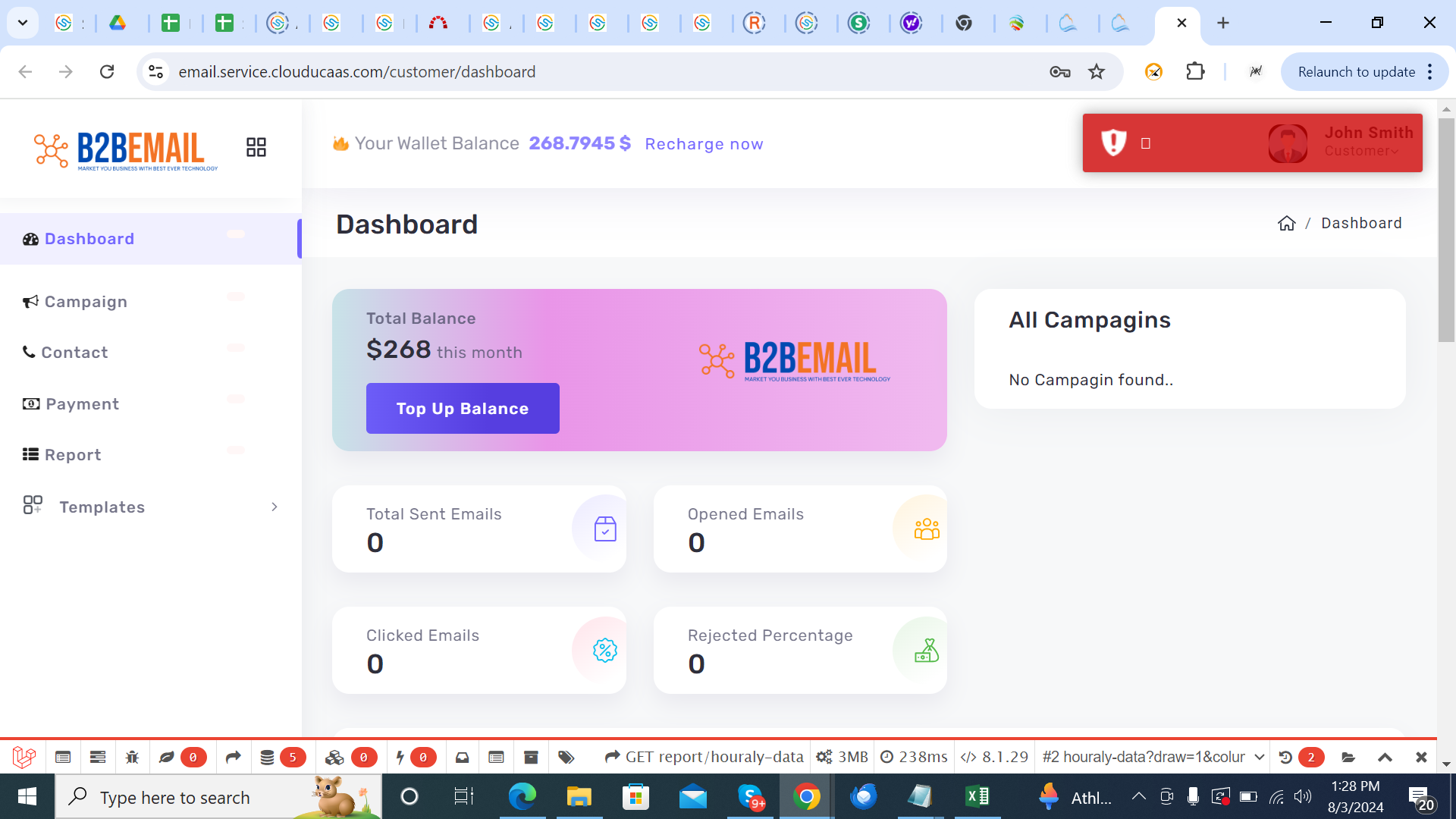Click the Laravel debugbar logo icon

(x=24, y=757)
